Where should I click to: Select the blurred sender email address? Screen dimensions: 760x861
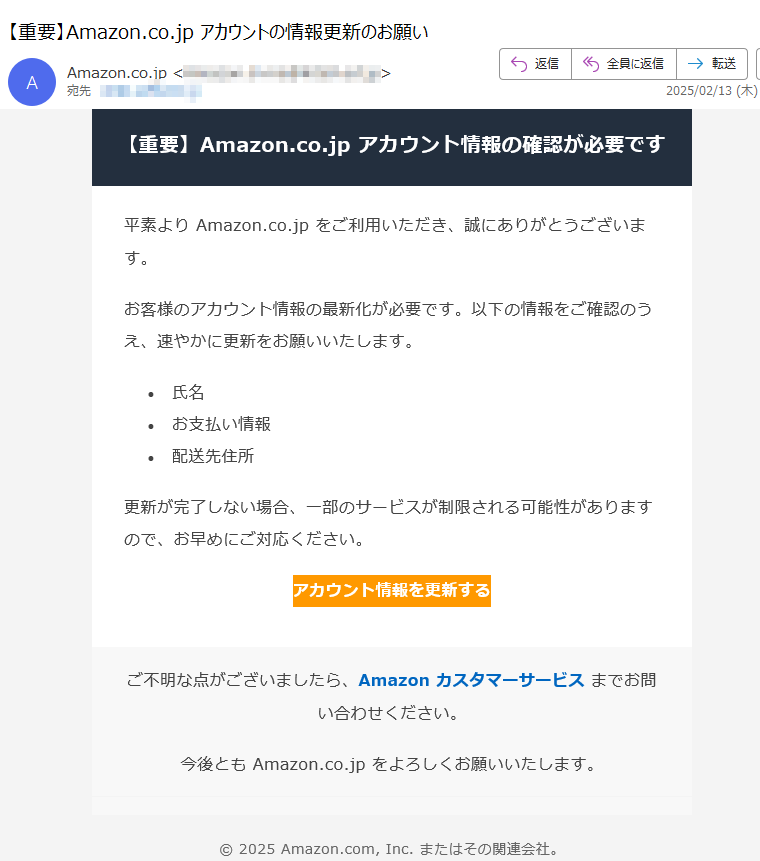pyautogui.click(x=282, y=73)
